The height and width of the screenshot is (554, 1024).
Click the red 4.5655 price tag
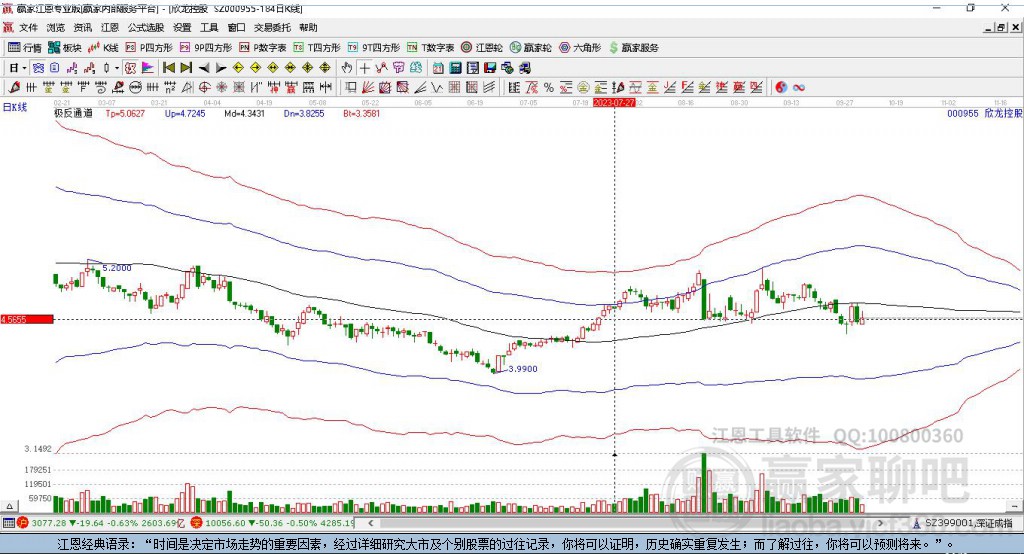pyautogui.click(x=27, y=319)
